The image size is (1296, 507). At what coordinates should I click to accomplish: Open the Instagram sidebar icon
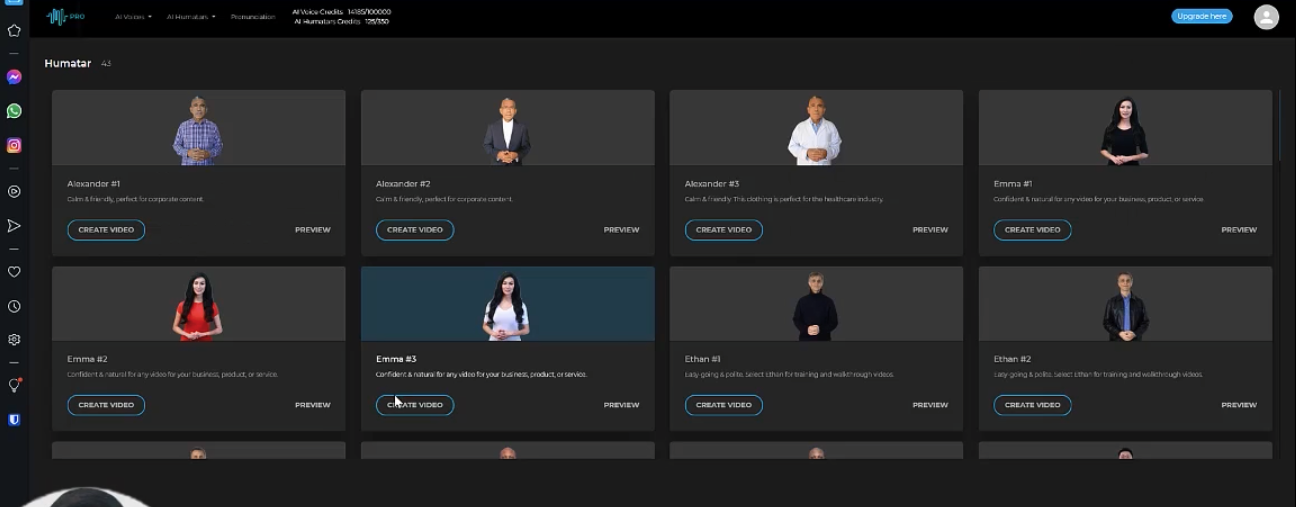[14, 145]
